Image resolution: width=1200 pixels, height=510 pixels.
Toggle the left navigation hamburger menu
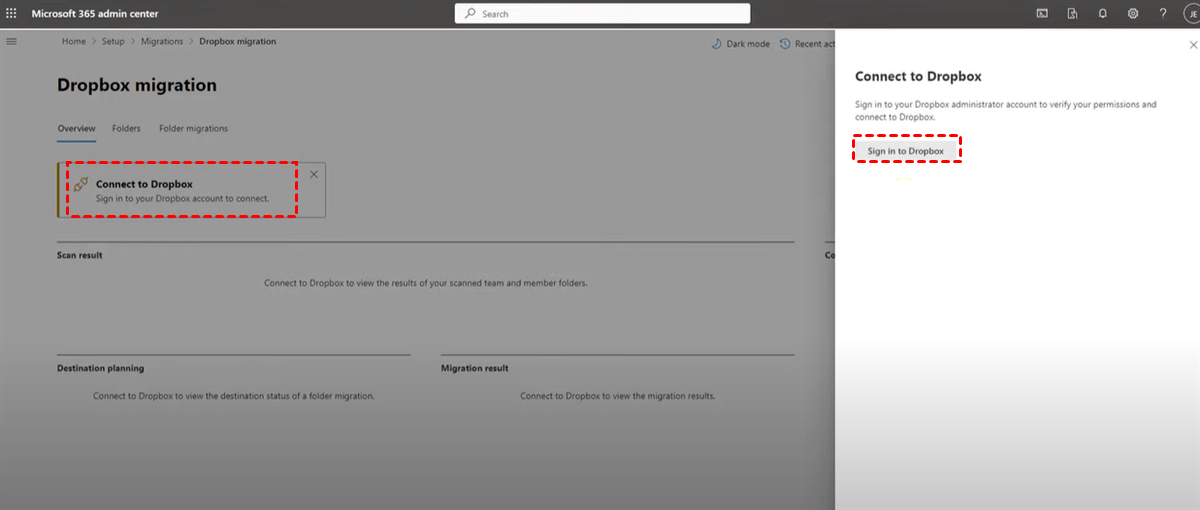(12, 41)
